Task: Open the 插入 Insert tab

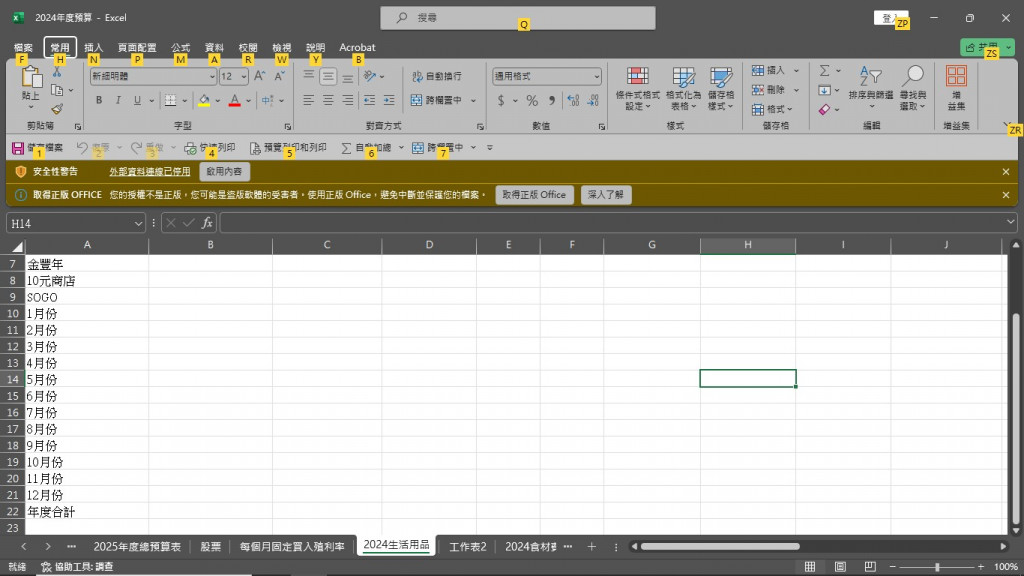Action: pyautogui.click(x=93, y=48)
